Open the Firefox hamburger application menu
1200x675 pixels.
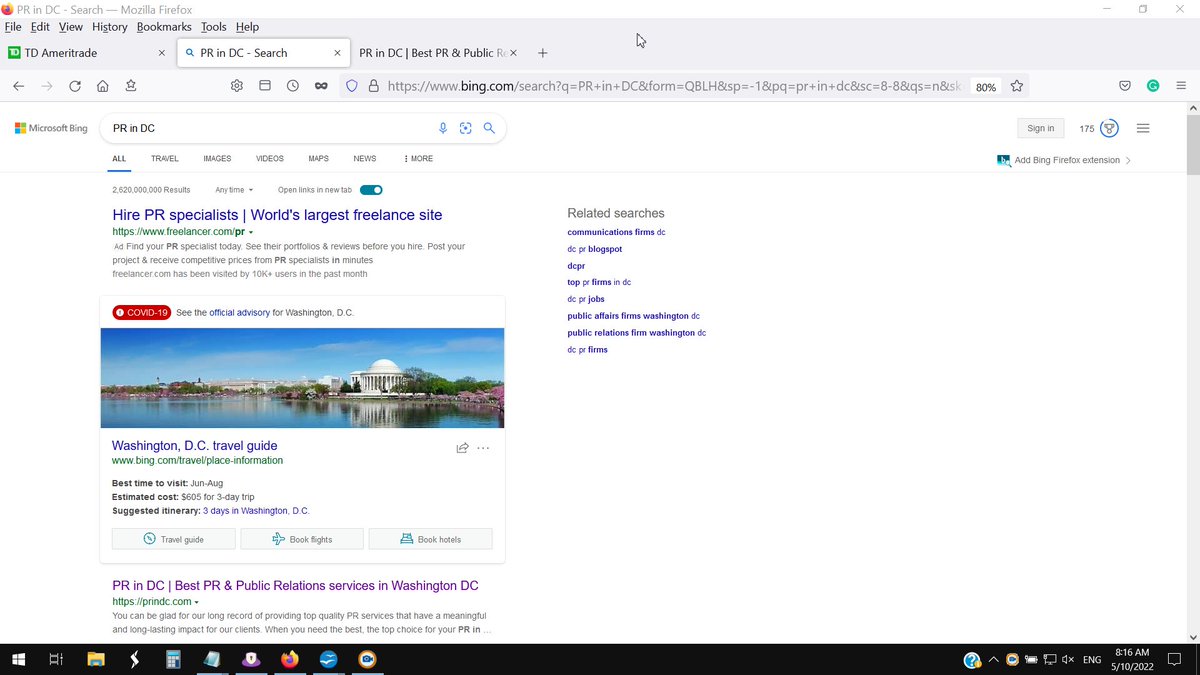point(1181,86)
